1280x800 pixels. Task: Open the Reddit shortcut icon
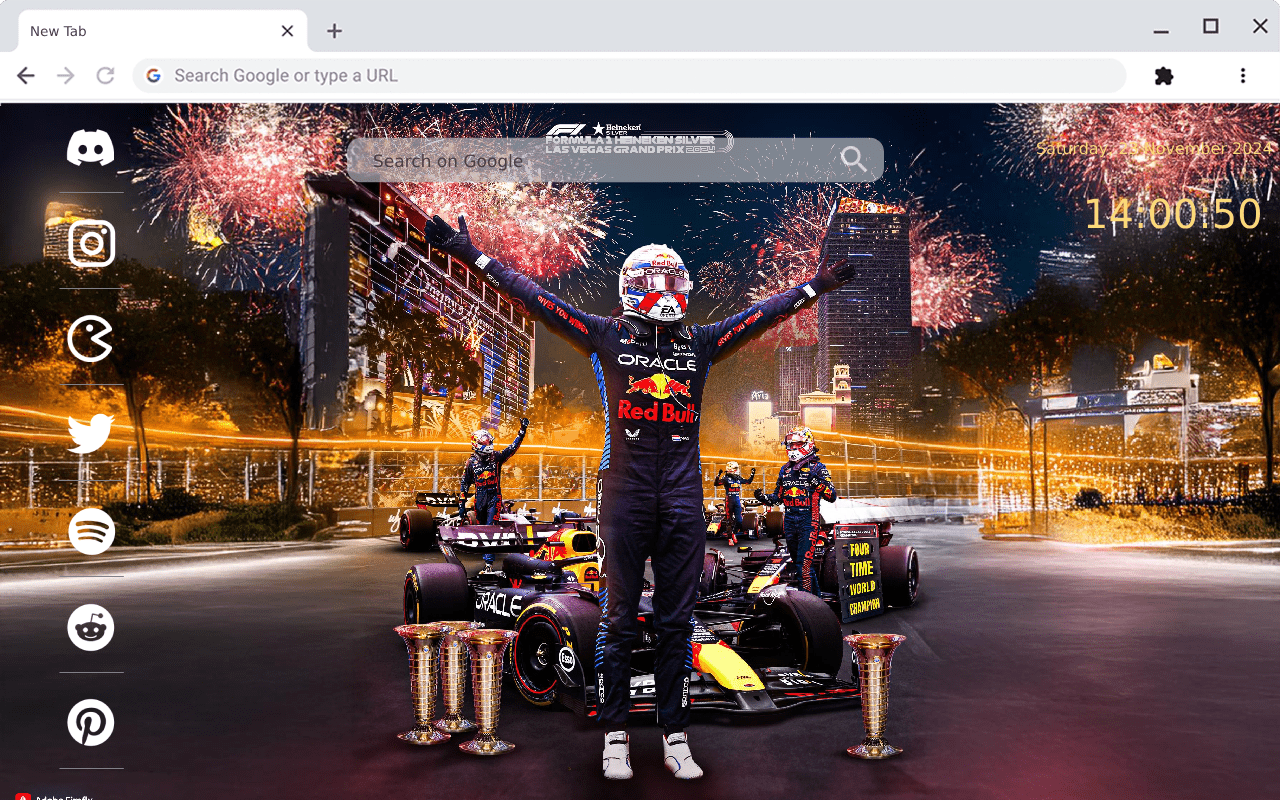click(x=91, y=627)
